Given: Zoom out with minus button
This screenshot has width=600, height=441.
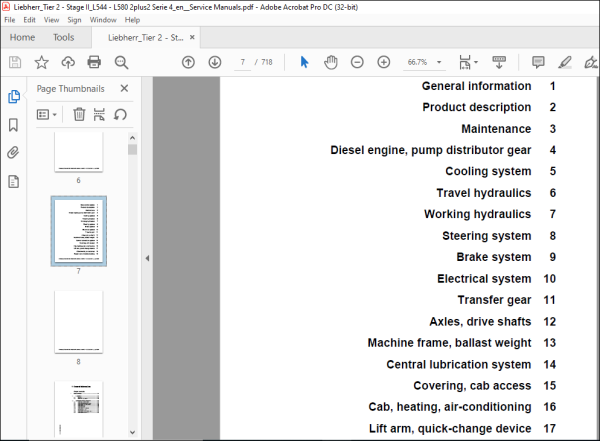Looking at the screenshot, I should (357, 62).
